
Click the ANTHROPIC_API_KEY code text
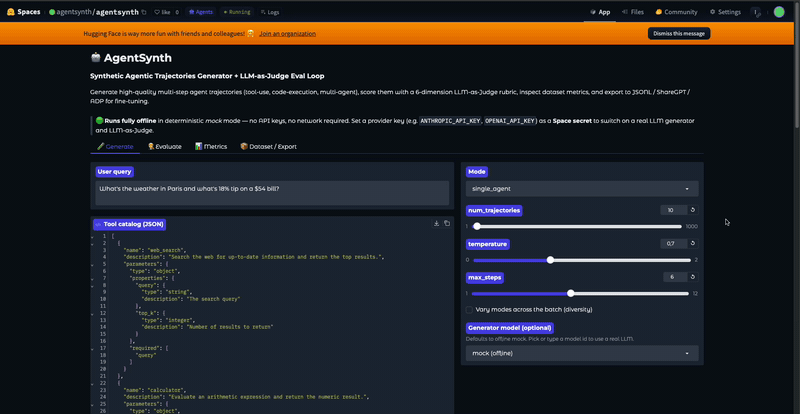[x=451, y=121]
